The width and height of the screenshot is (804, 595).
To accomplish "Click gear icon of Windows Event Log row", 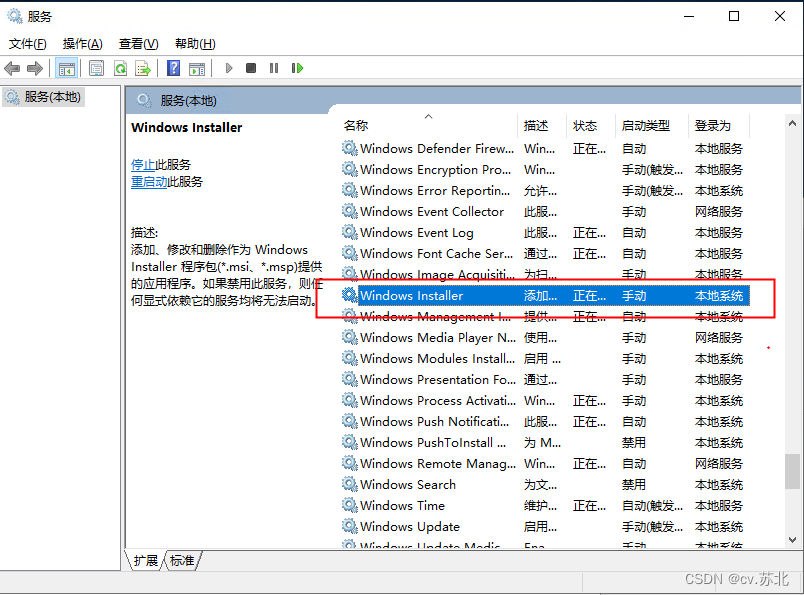I will coord(350,232).
